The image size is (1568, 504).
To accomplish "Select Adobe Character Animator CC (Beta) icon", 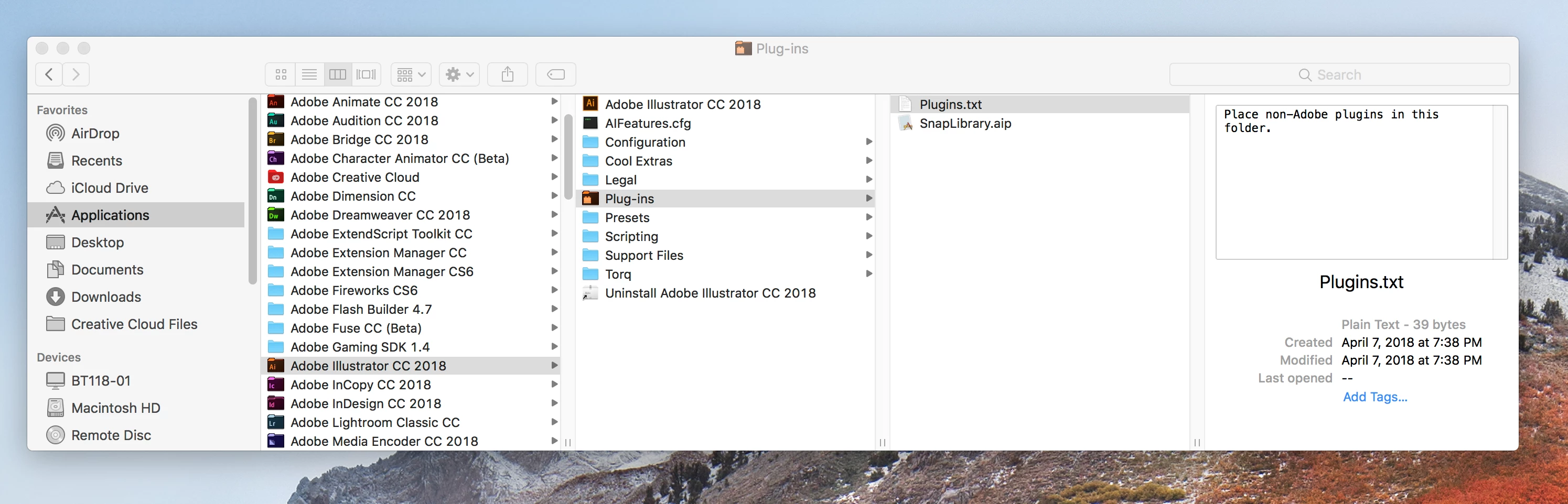I will tap(276, 158).
